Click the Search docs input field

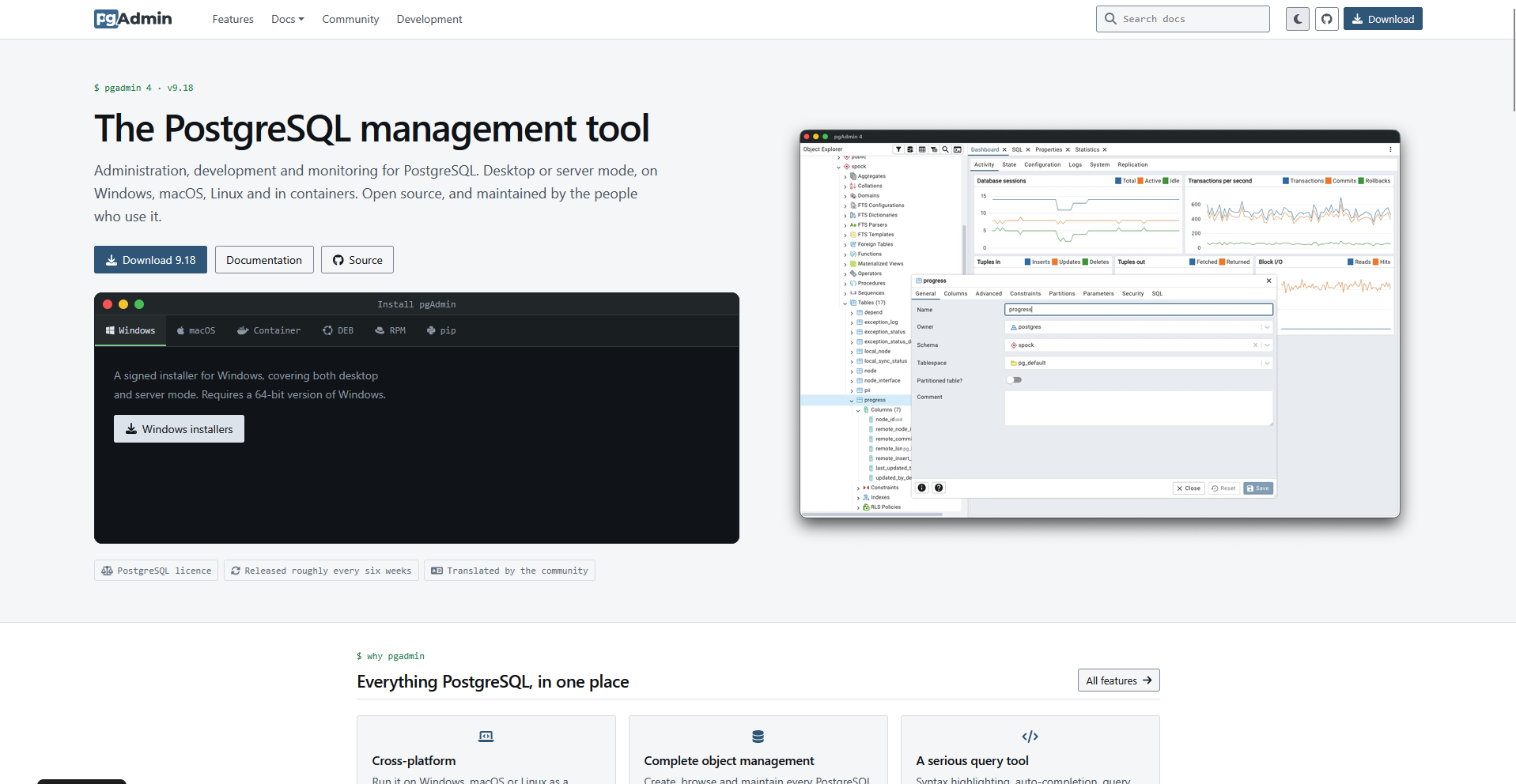(x=1183, y=19)
